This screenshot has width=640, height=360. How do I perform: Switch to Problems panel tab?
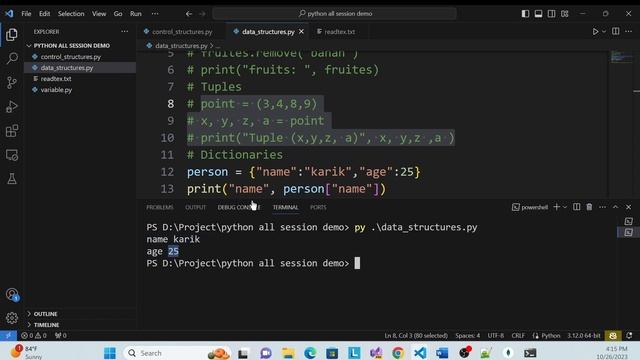click(160, 207)
